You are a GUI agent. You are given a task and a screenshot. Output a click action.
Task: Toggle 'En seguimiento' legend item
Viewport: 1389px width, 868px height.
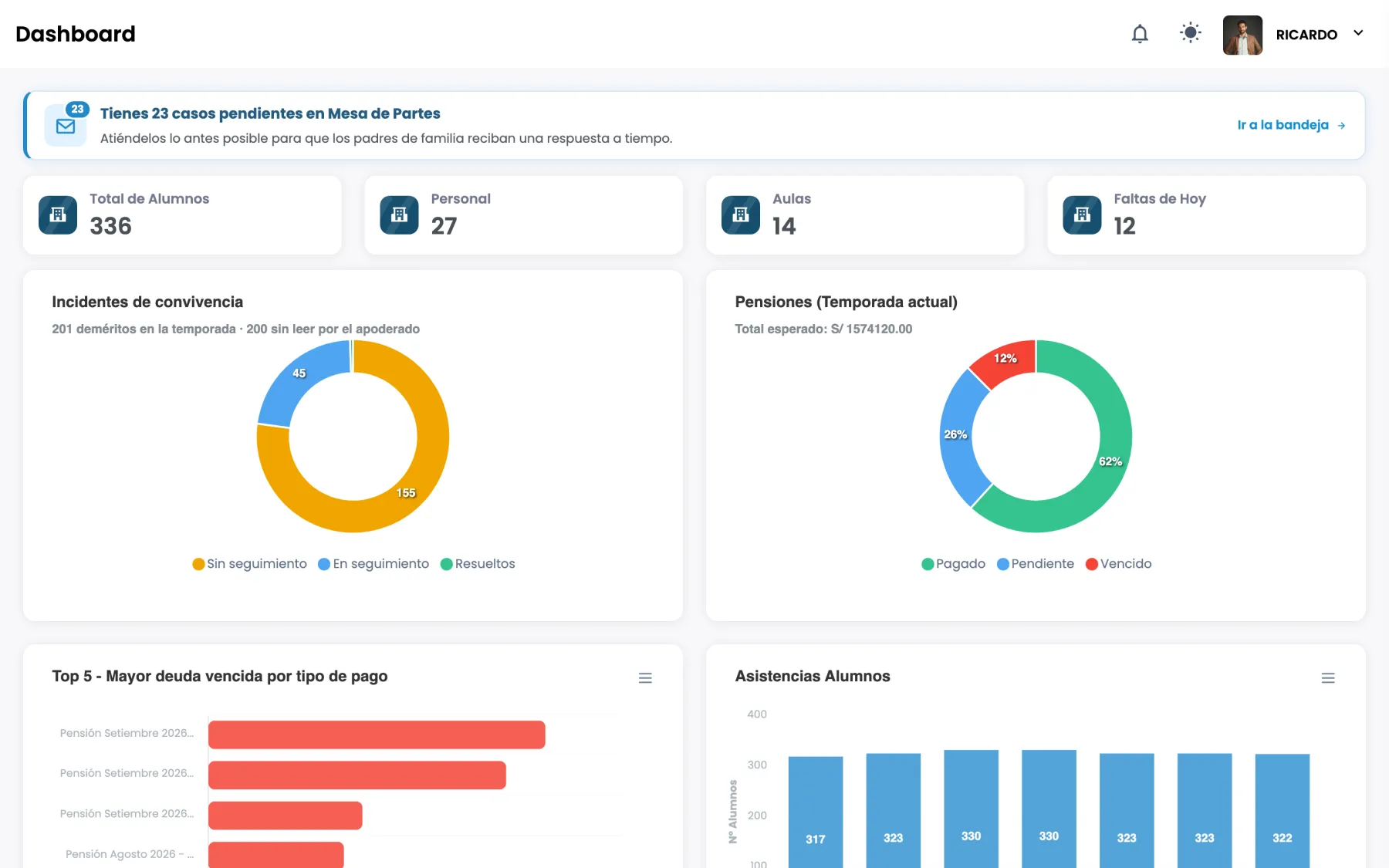pos(373,564)
